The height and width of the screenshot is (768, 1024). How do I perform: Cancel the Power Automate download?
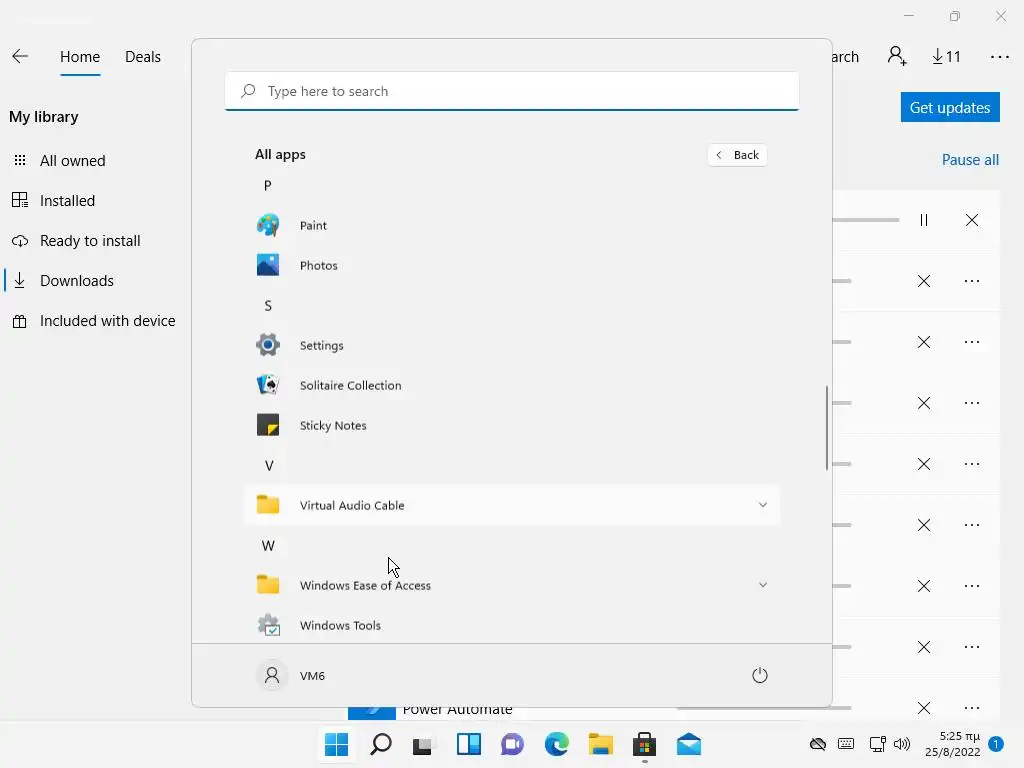(923, 708)
